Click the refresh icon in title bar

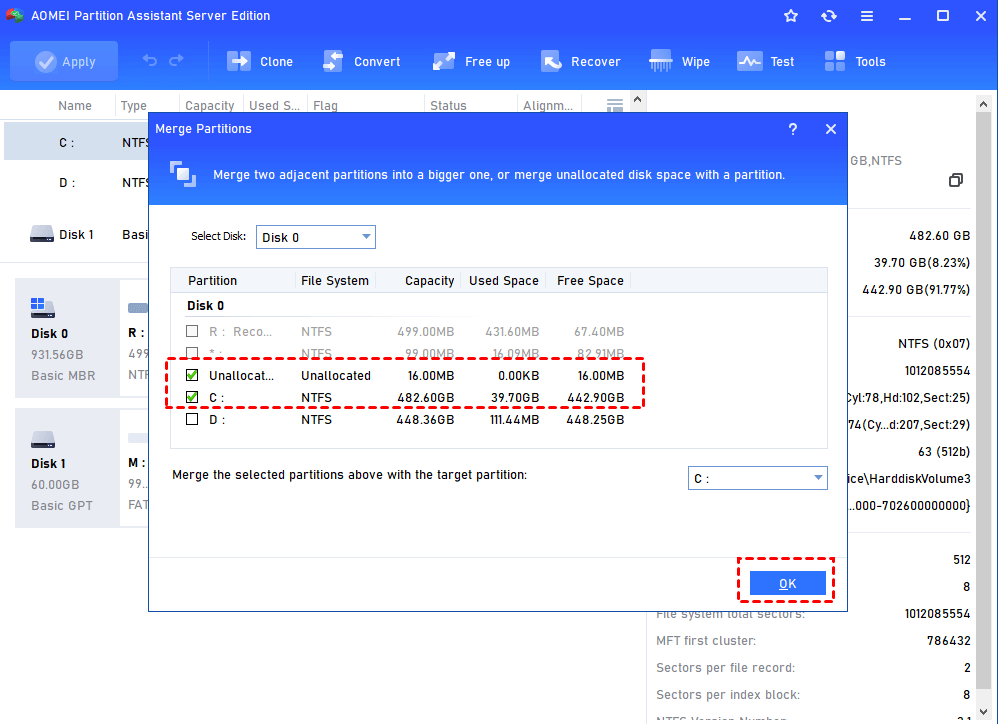click(x=829, y=16)
